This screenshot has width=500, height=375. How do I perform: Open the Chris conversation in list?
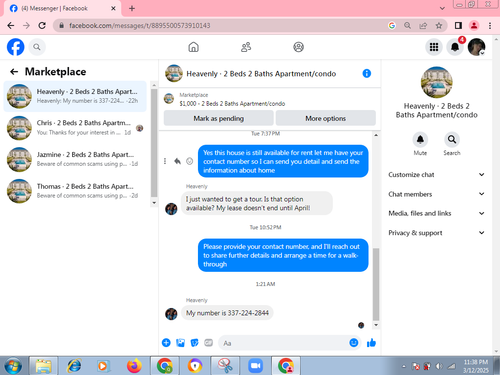click(75, 128)
